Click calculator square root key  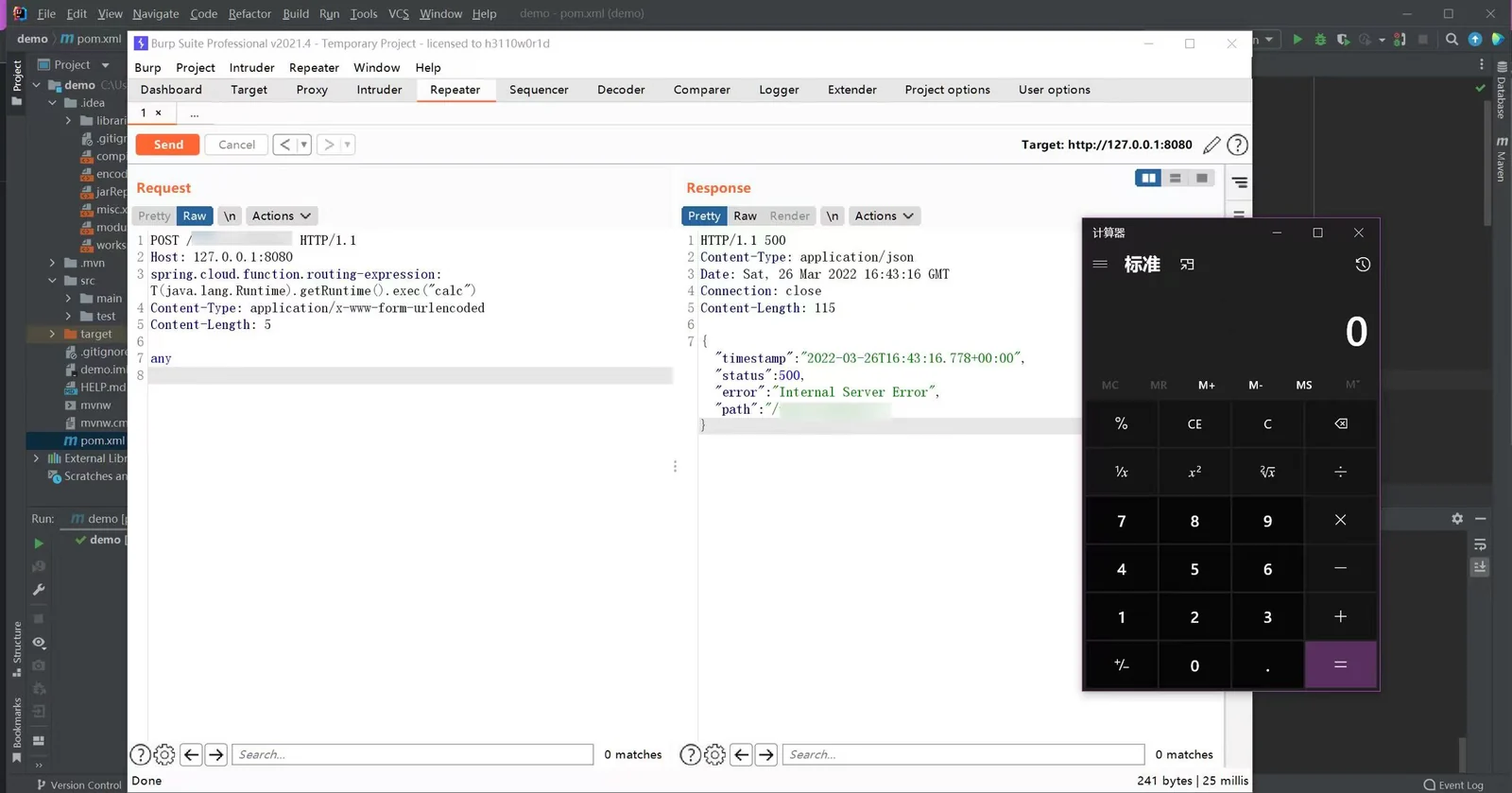pos(1267,472)
